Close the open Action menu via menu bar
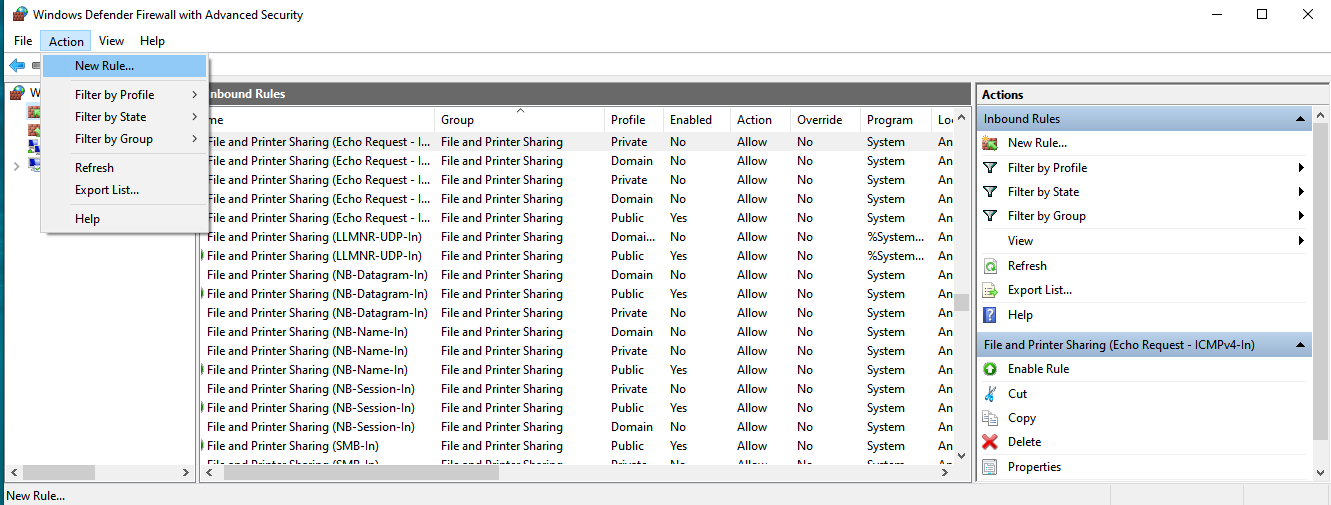Screen dimensions: 1331x505 pos(66,41)
